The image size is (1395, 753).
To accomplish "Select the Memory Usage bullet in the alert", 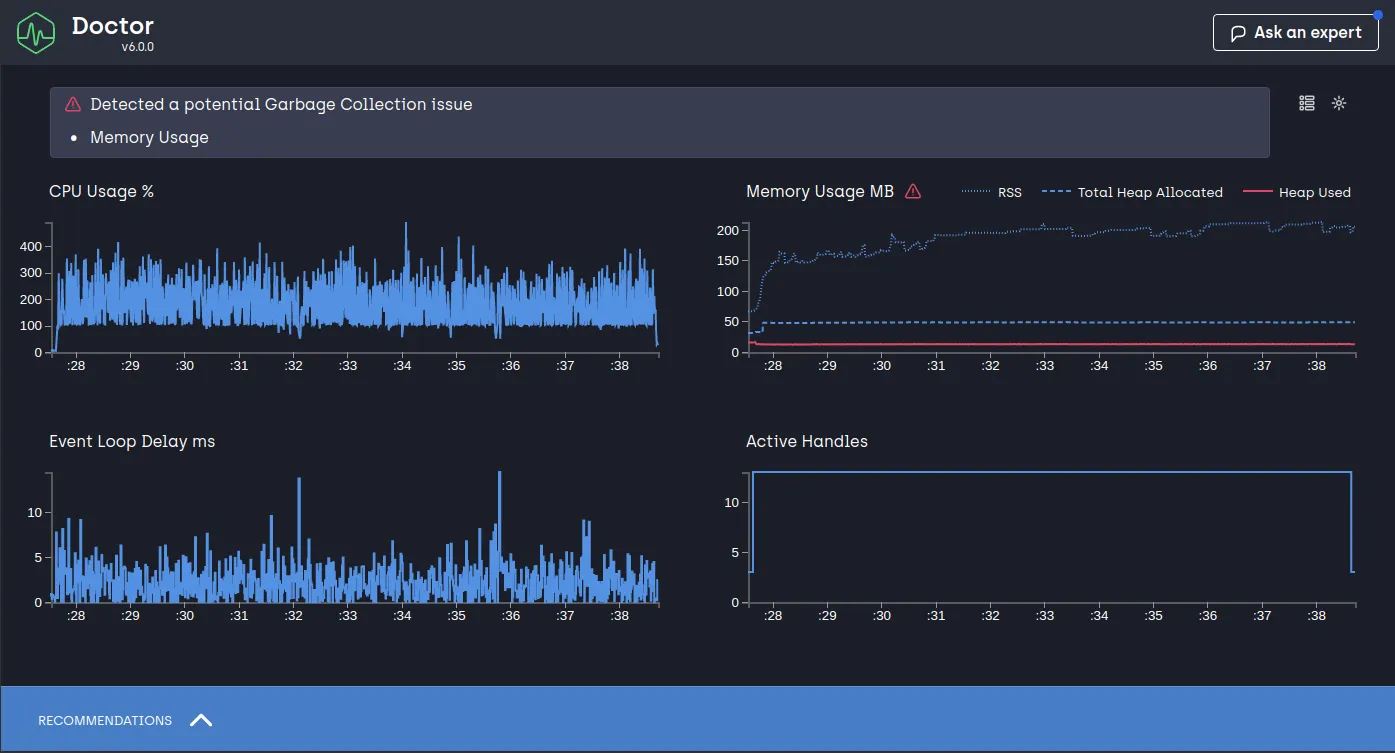I will click(149, 138).
